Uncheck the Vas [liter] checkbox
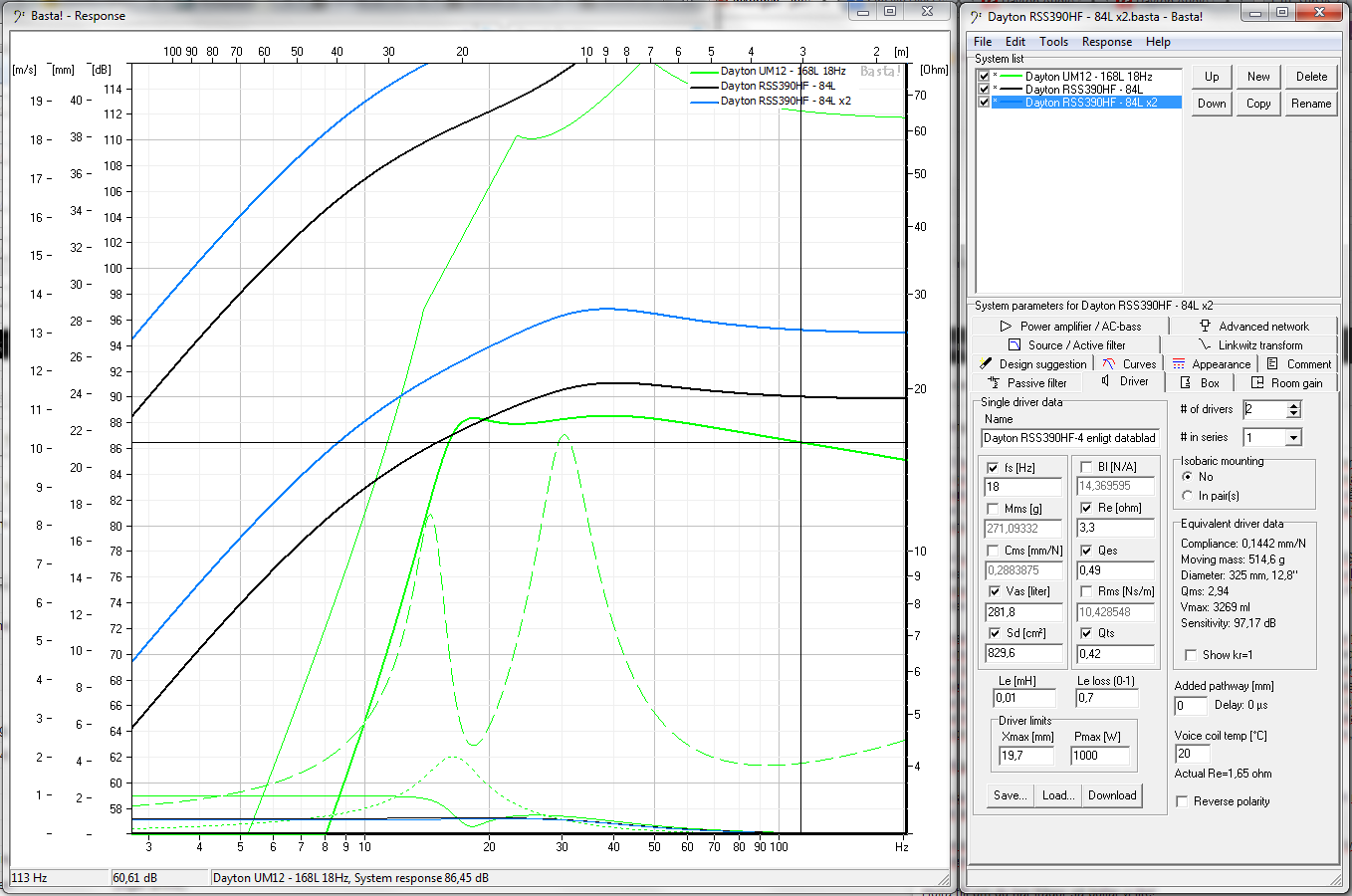Screen dimensions: 1352x896 [x=993, y=591]
